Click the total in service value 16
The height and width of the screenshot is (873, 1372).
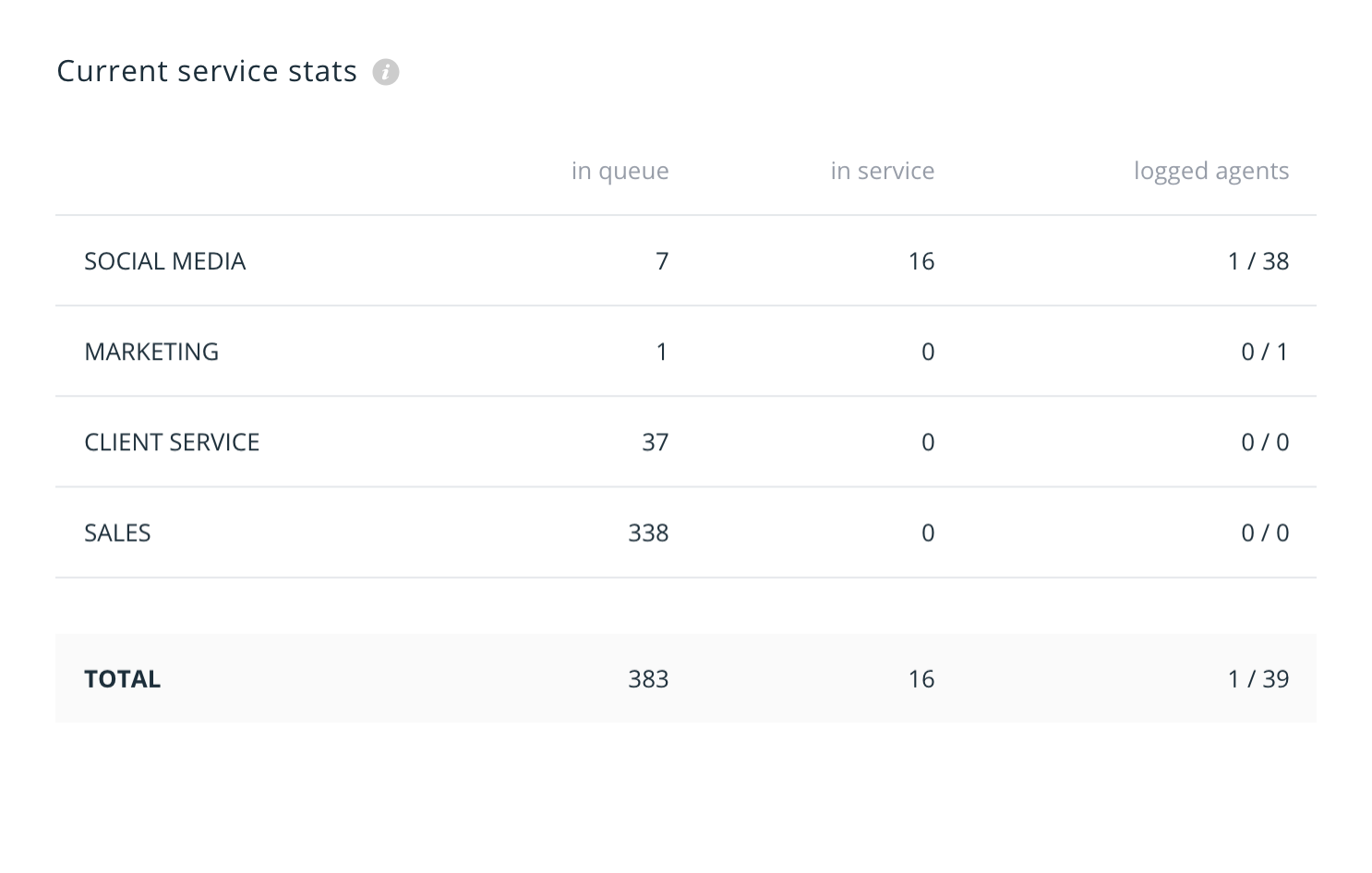[x=921, y=678]
